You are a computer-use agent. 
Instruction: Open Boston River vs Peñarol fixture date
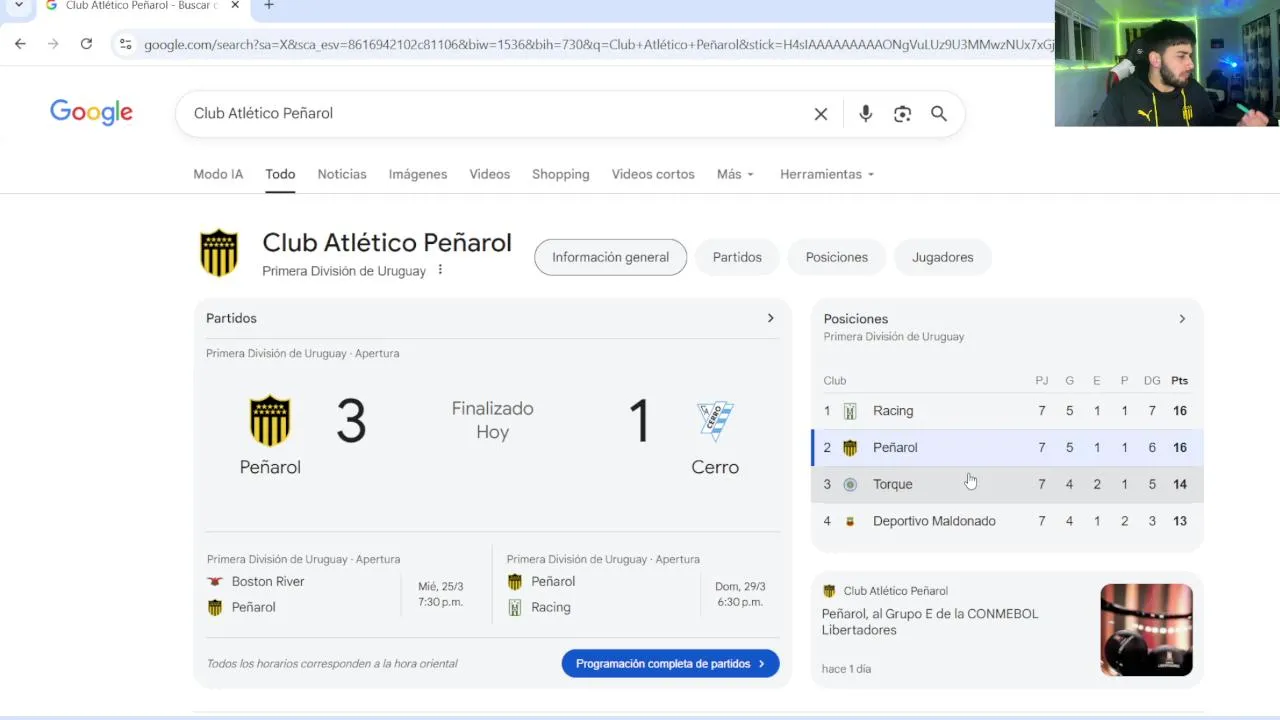(x=440, y=594)
